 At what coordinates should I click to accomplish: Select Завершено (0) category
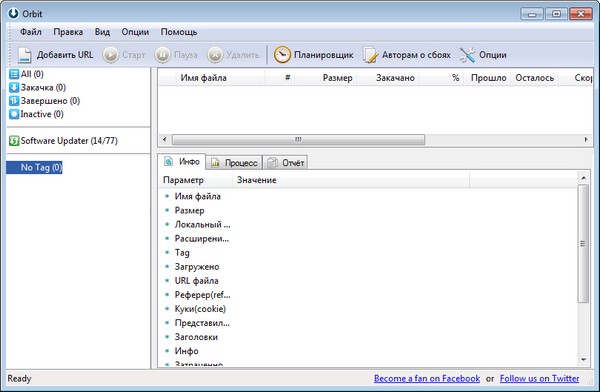coord(50,101)
